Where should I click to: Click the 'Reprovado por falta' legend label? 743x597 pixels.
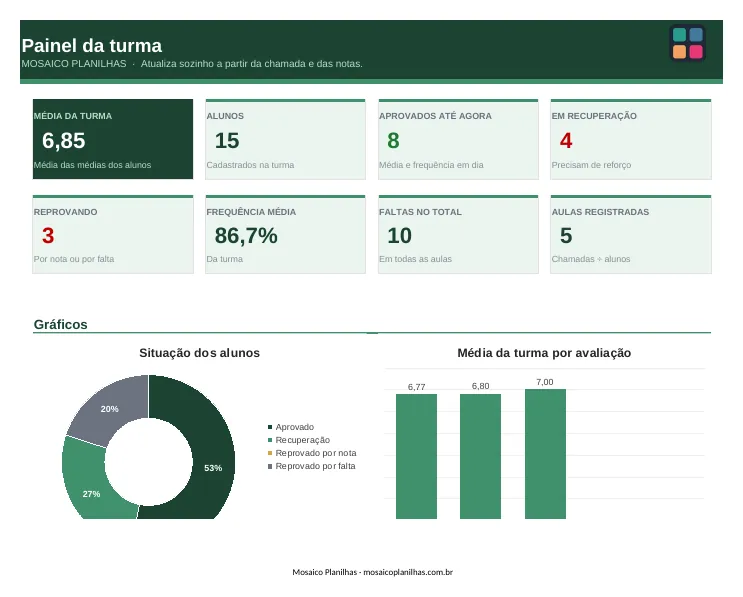316,466
